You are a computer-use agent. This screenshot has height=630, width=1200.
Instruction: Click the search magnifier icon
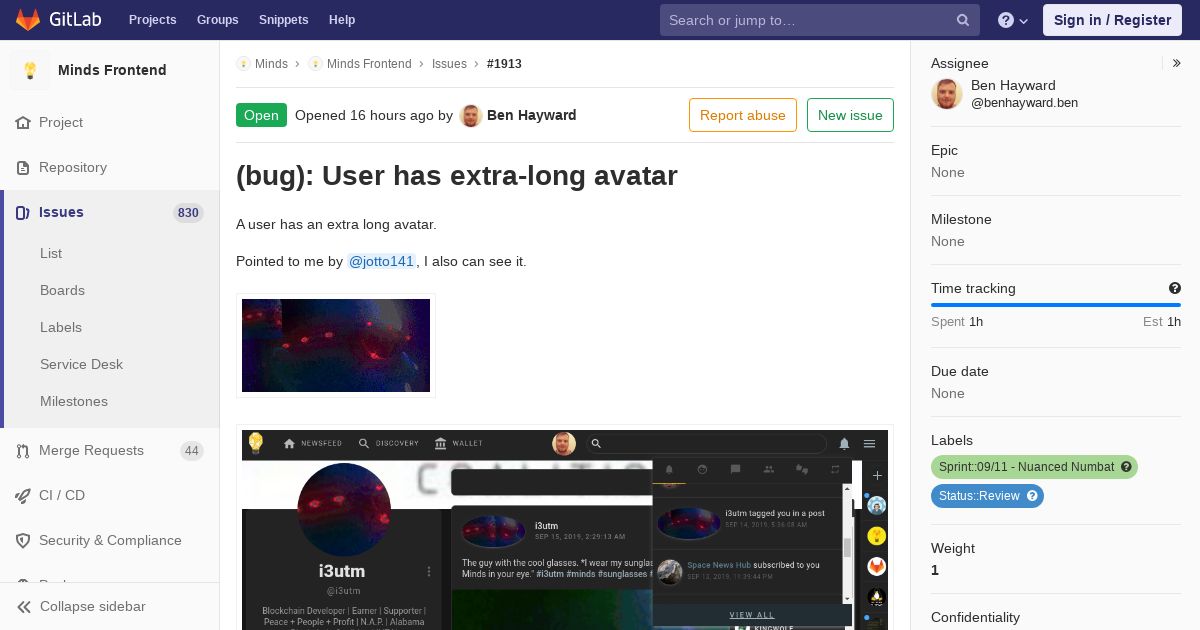click(x=963, y=20)
